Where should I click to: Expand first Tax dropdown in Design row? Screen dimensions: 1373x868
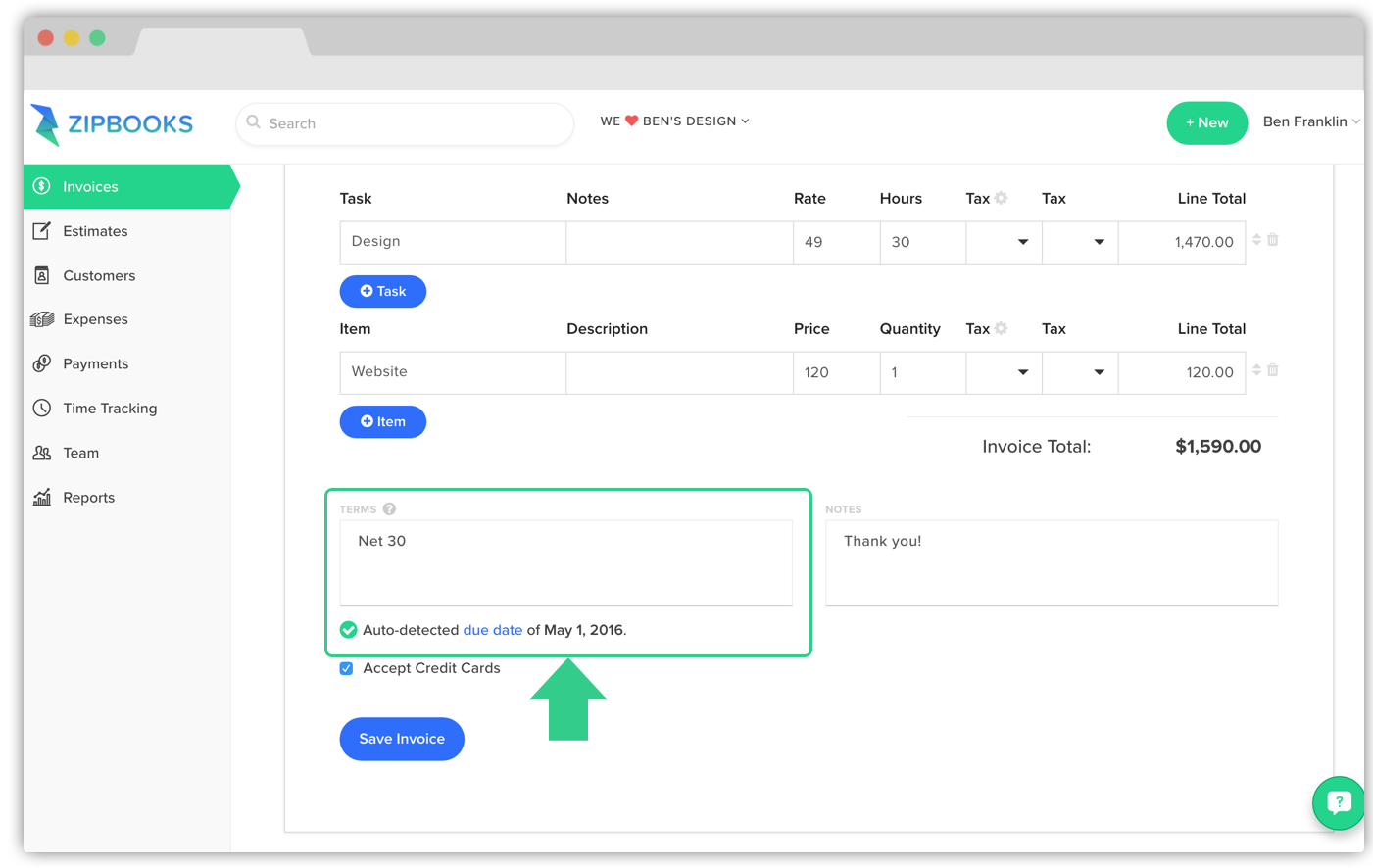coord(1003,242)
